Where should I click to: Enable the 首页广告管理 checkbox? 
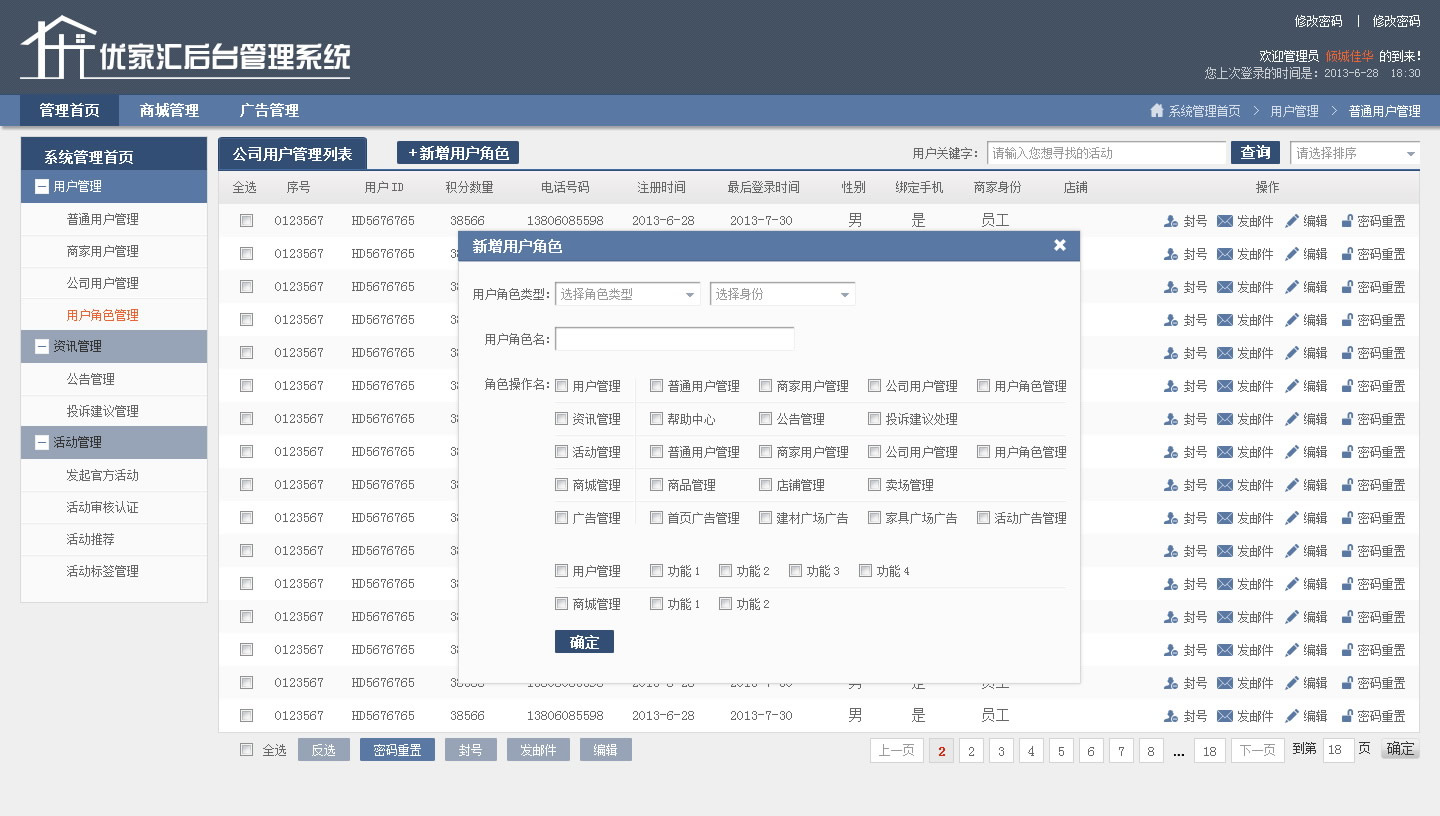coord(657,518)
